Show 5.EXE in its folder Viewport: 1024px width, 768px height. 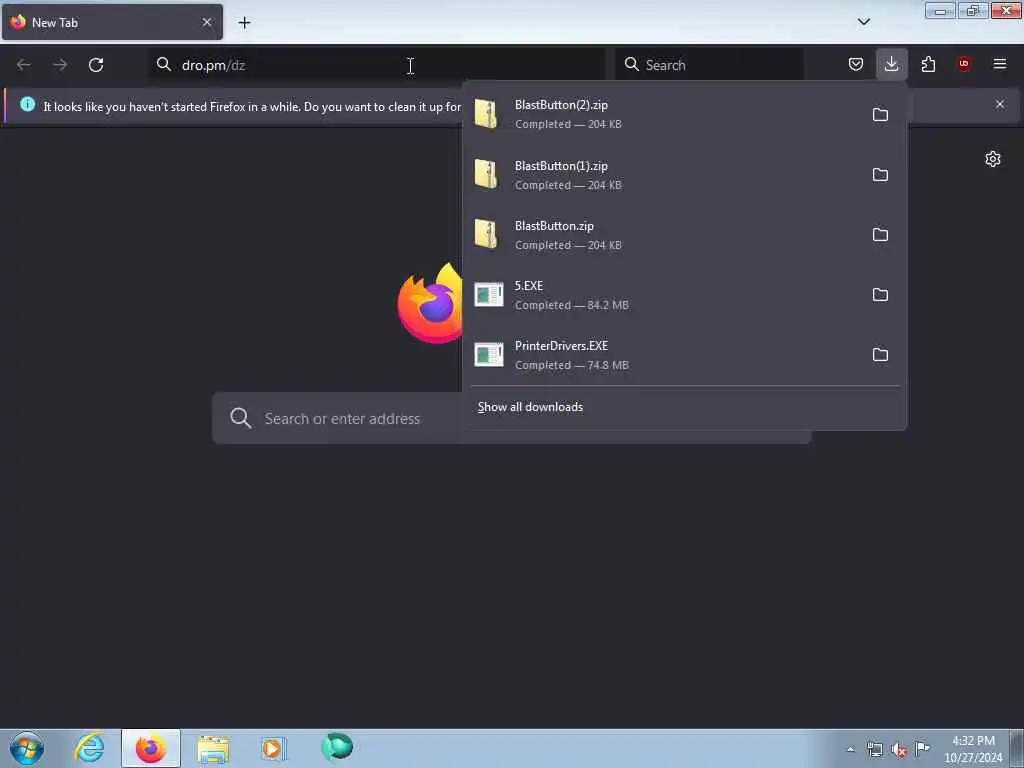[880, 295]
